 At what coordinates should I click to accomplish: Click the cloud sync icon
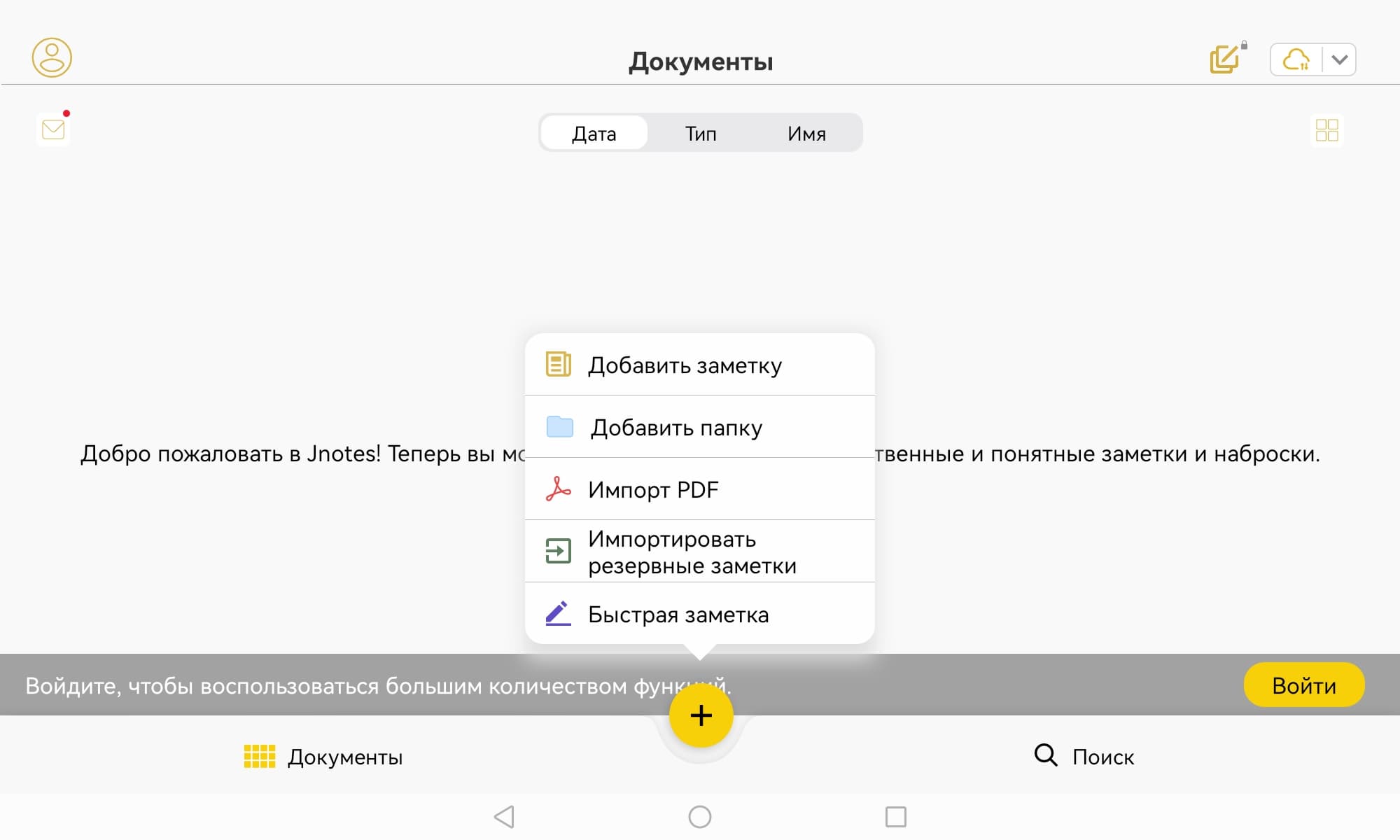1296,59
